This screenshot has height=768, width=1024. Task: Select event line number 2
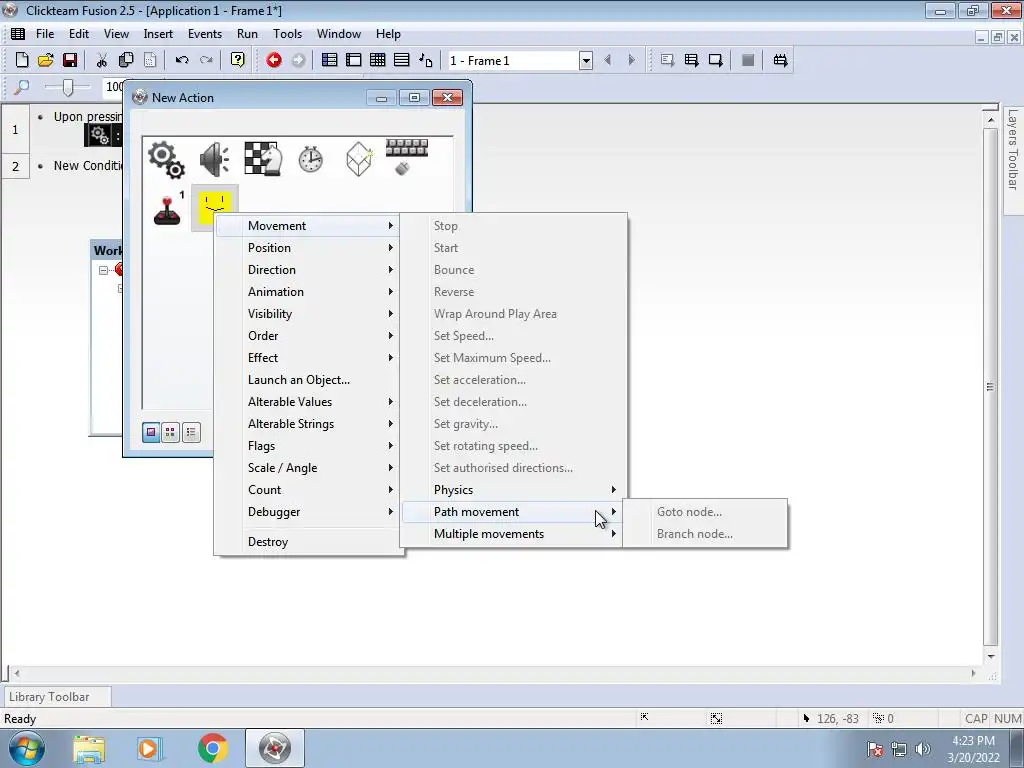[15, 166]
